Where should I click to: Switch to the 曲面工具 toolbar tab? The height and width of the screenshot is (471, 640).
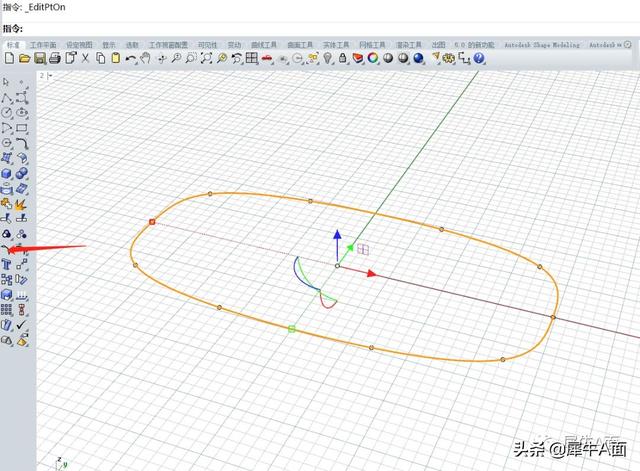(300, 44)
